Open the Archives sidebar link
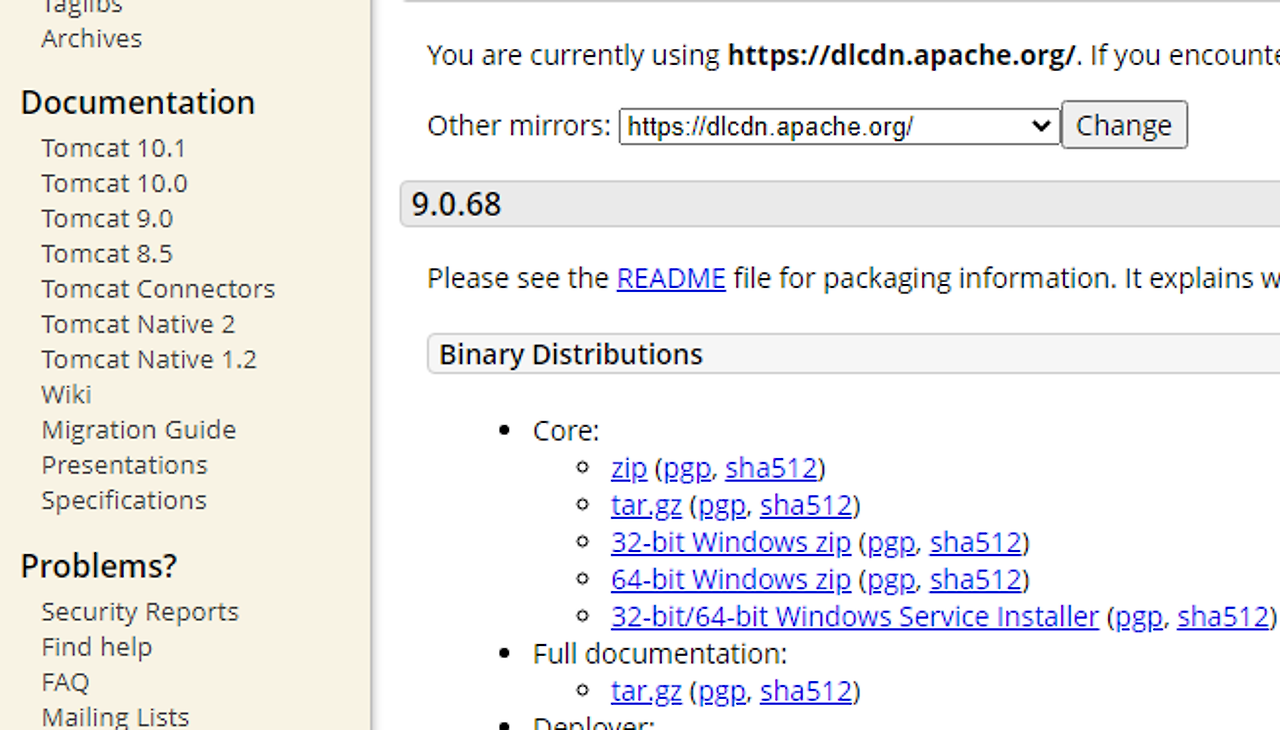 coord(91,38)
